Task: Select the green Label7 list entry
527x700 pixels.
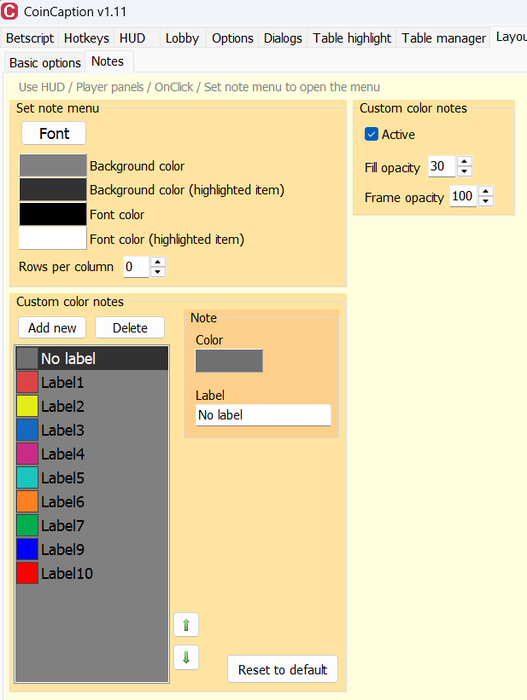Action: coord(92,525)
